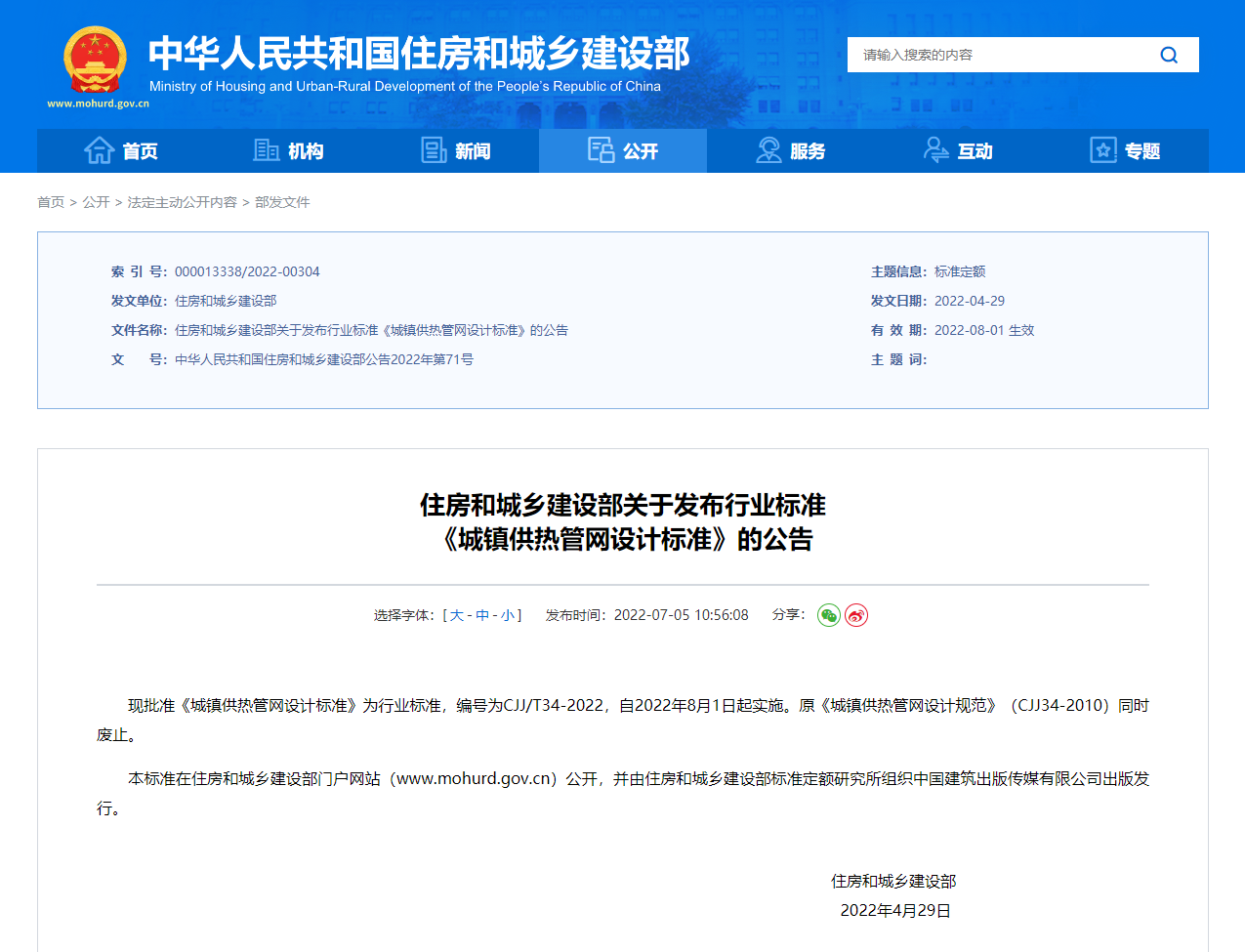This screenshot has width=1245, height=952.
Task: Open 法定主动公开内容 breadcrumb link
Action: tap(183, 202)
